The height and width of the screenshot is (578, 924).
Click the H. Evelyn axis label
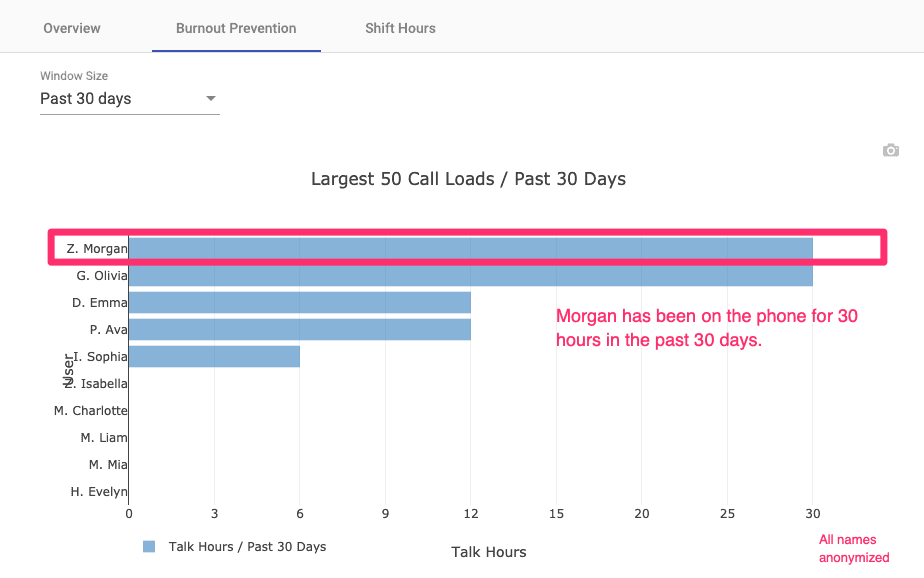101,491
